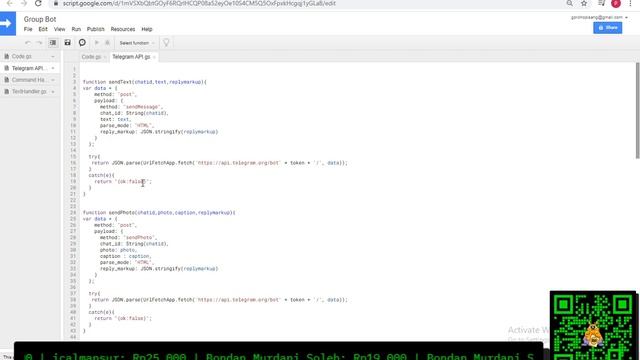Click the function sendText declaration line

click(144, 82)
